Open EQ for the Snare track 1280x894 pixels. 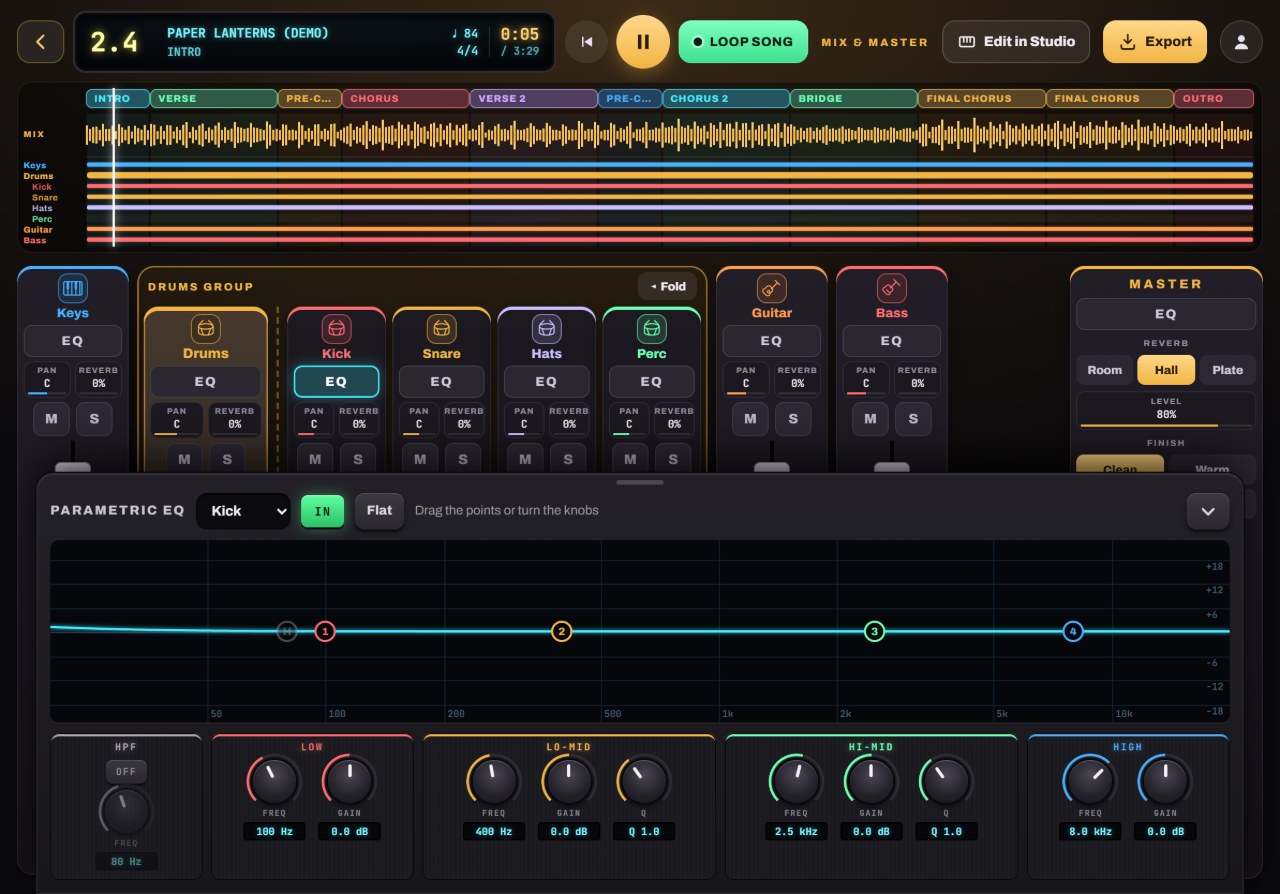click(441, 381)
